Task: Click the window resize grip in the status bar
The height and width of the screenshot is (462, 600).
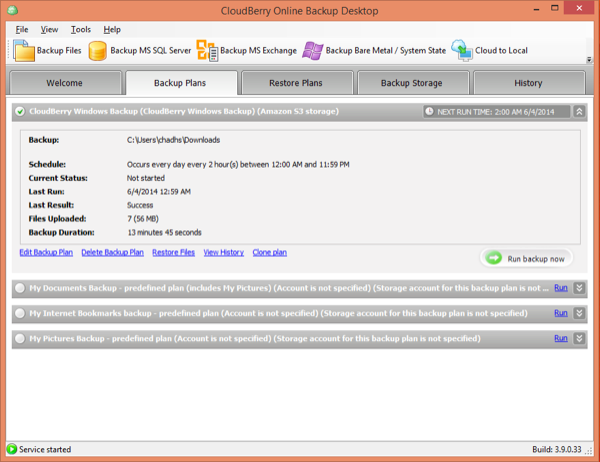Action: [x=589, y=452]
